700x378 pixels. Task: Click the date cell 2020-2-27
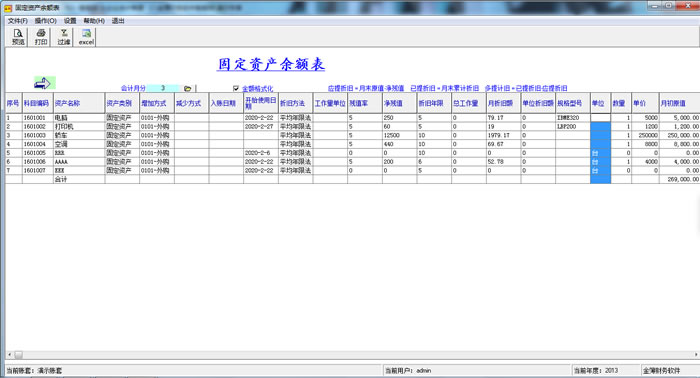click(261, 127)
